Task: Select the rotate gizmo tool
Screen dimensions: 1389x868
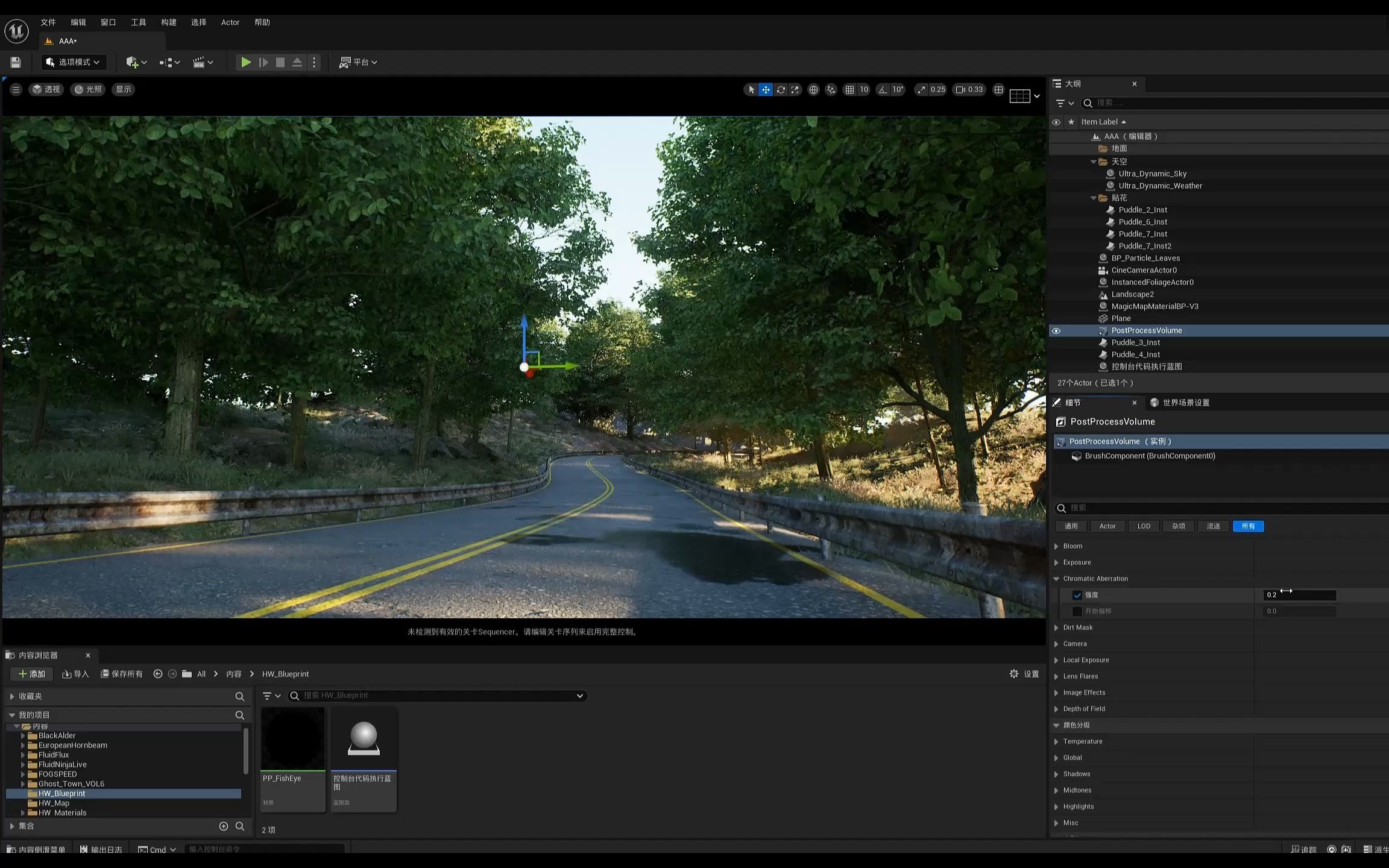Action: pyautogui.click(x=781, y=90)
